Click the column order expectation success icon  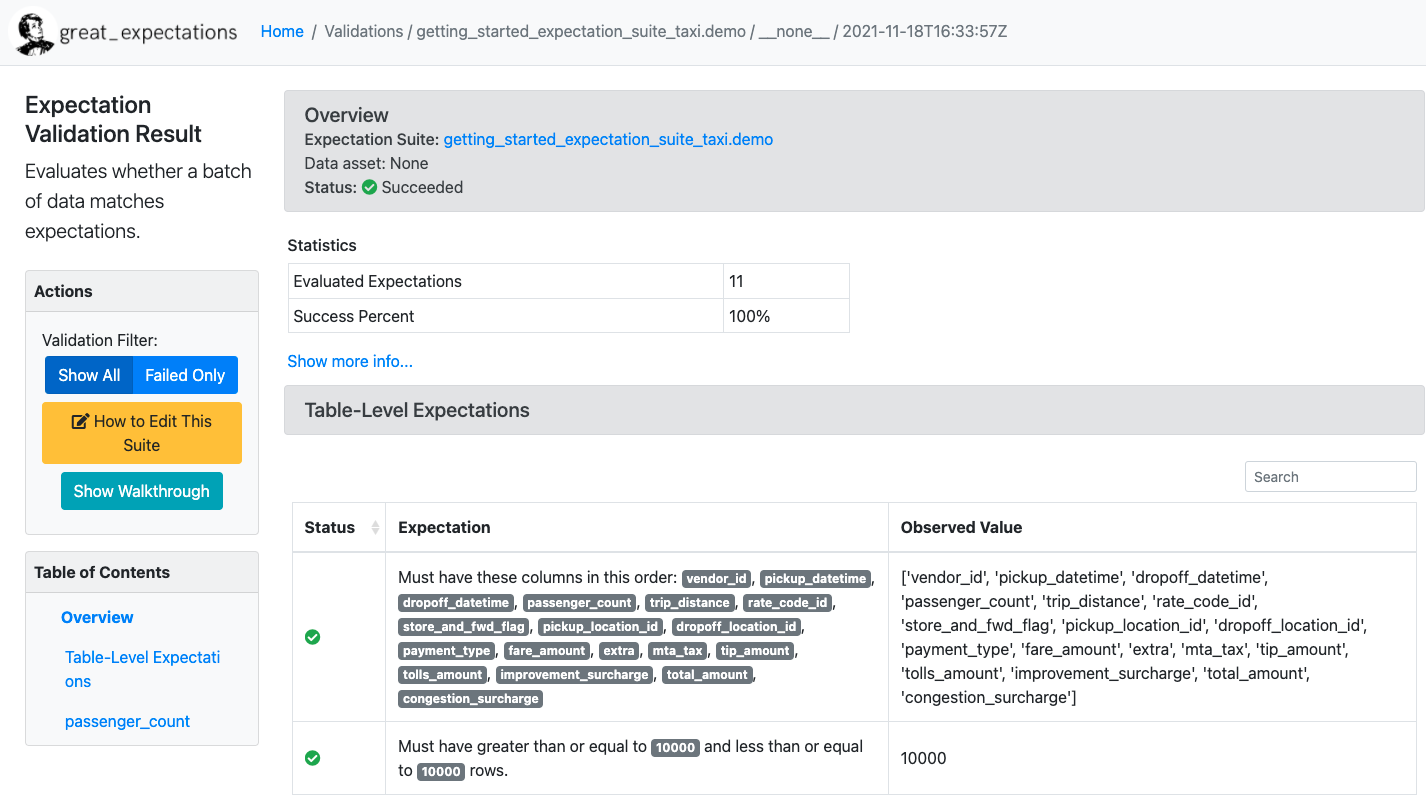tap(312, 637)
